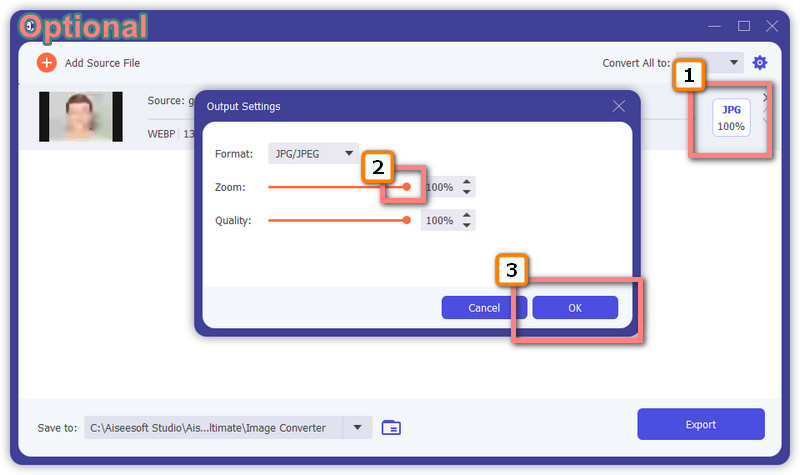Open settings via the gear icon
Image resolution: width=800 pixels, height=475 pixels.
[760, 63]
